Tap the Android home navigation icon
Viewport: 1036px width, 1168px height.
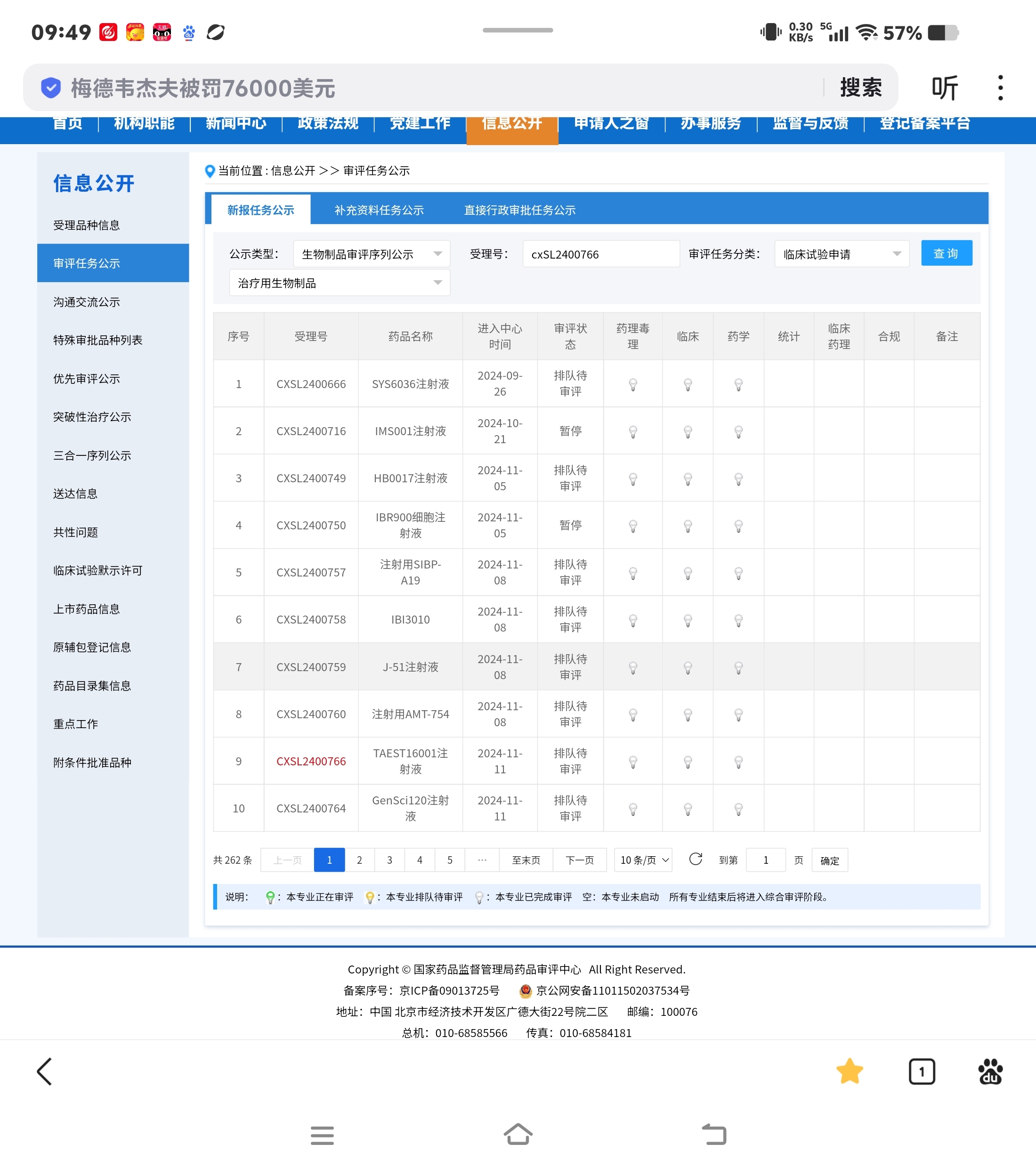[x=518, y=1134]
